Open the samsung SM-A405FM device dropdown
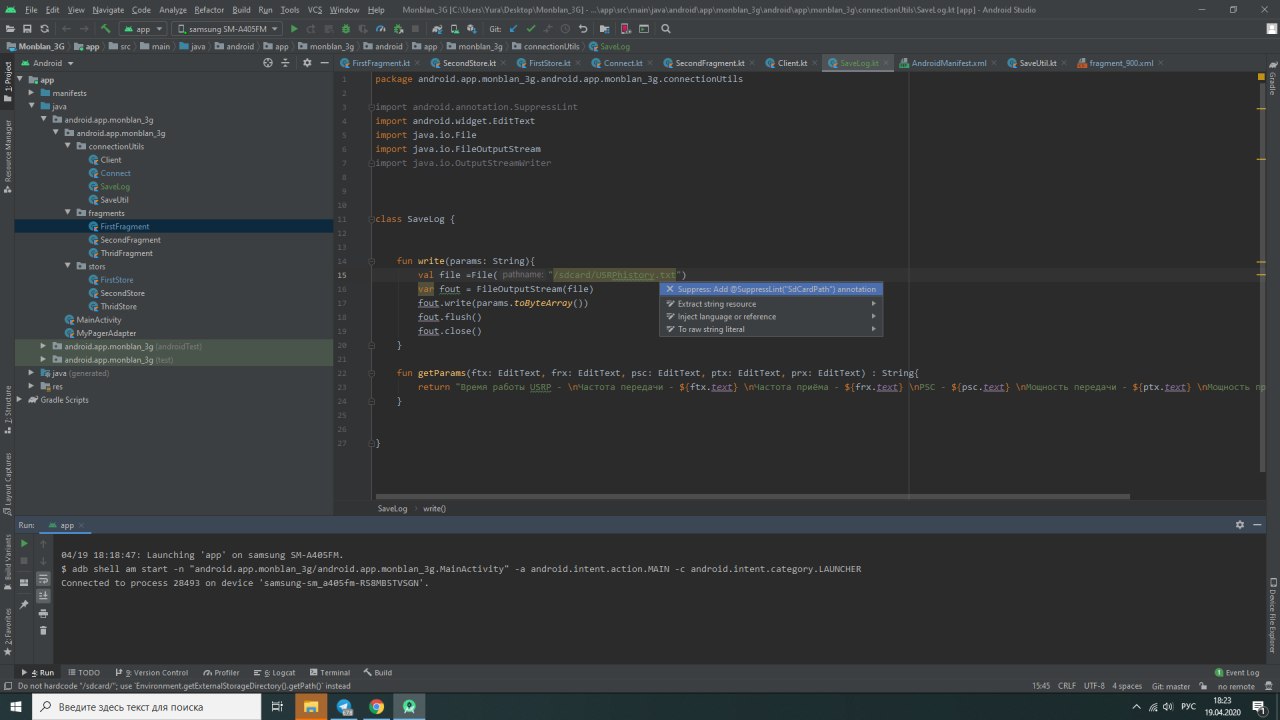The height and width of the screenshot is (720, 1280). click(x=227, y=29)
